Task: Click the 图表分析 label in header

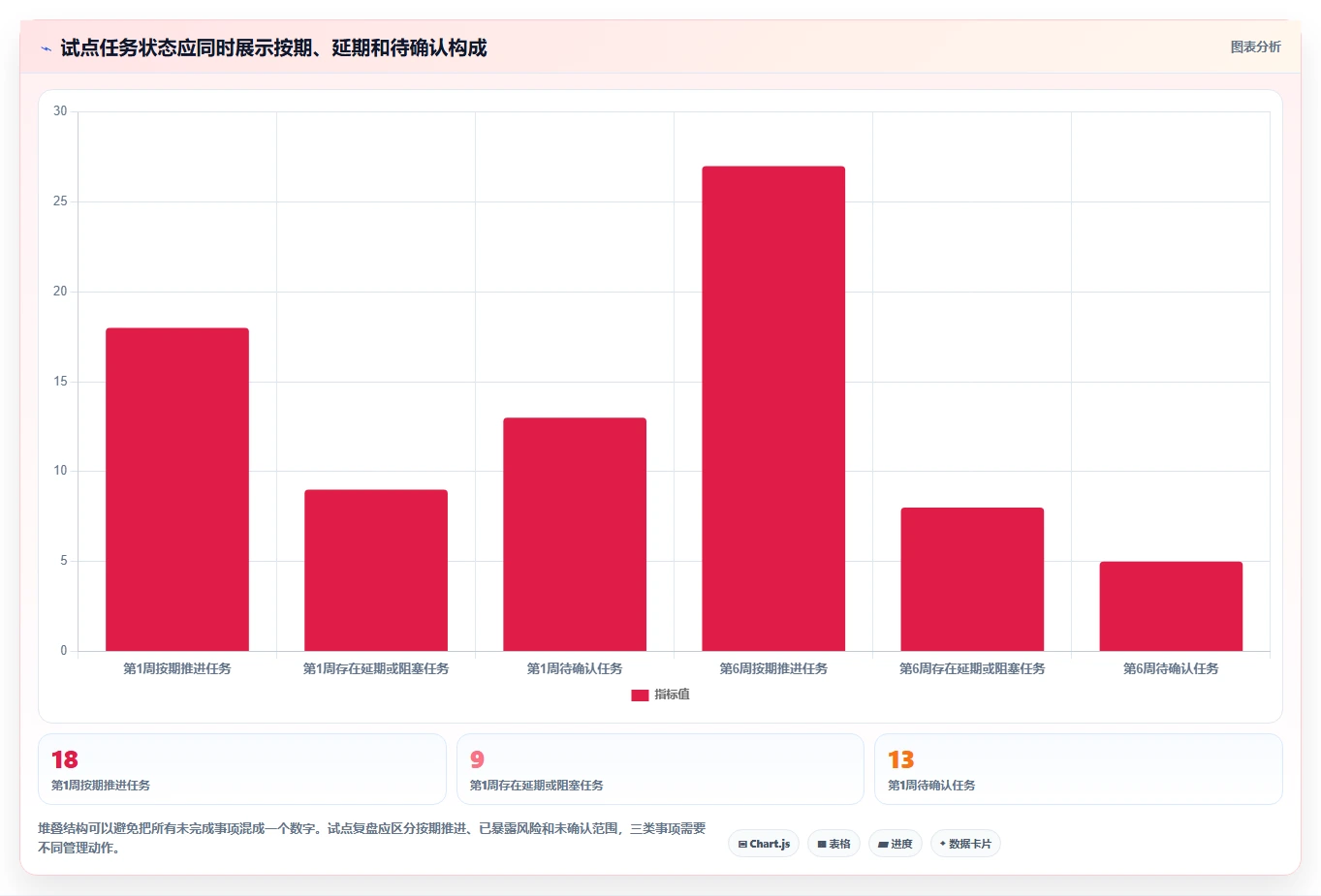Action: point(1255,46)
